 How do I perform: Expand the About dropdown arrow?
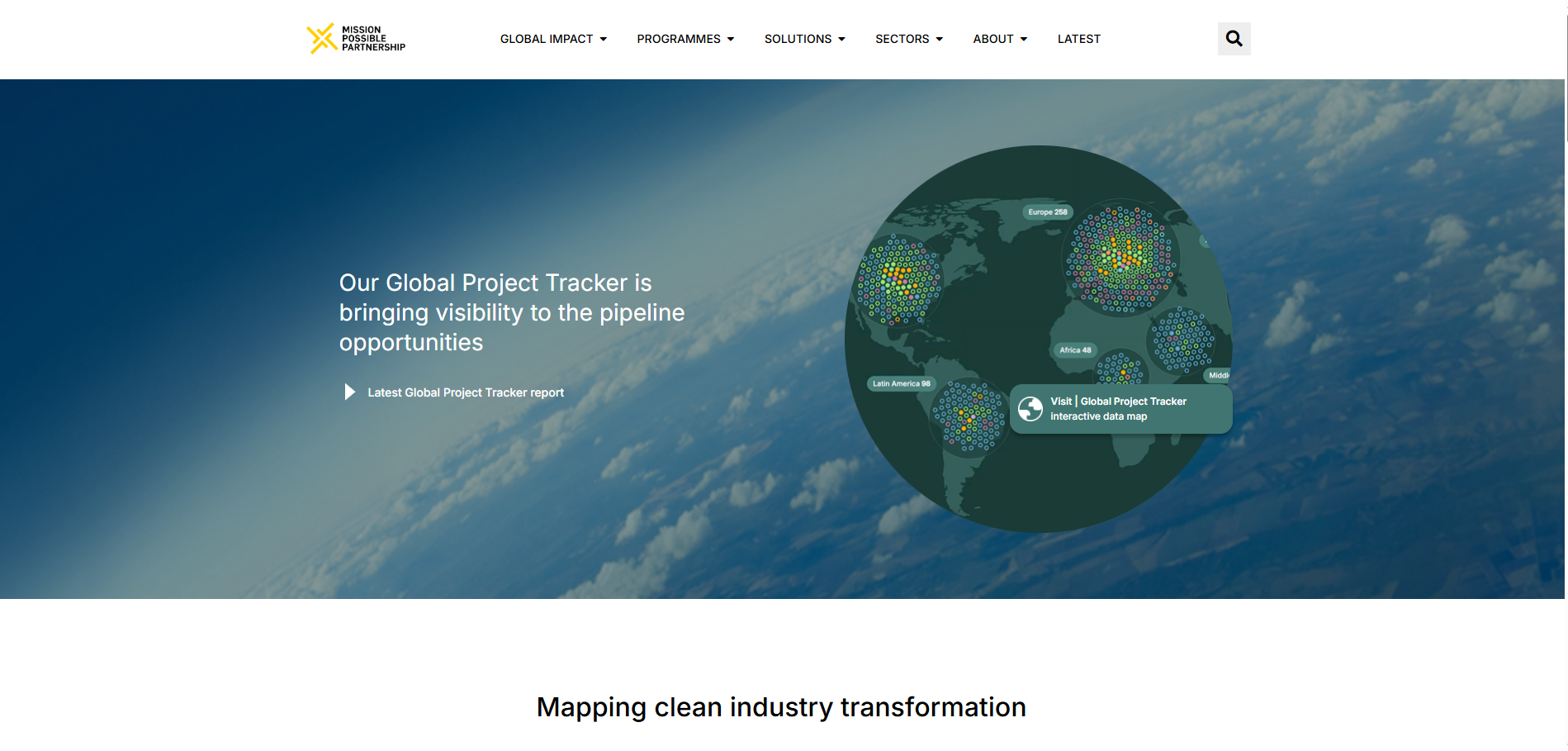pyautogui.click(x=1024, y=39)
